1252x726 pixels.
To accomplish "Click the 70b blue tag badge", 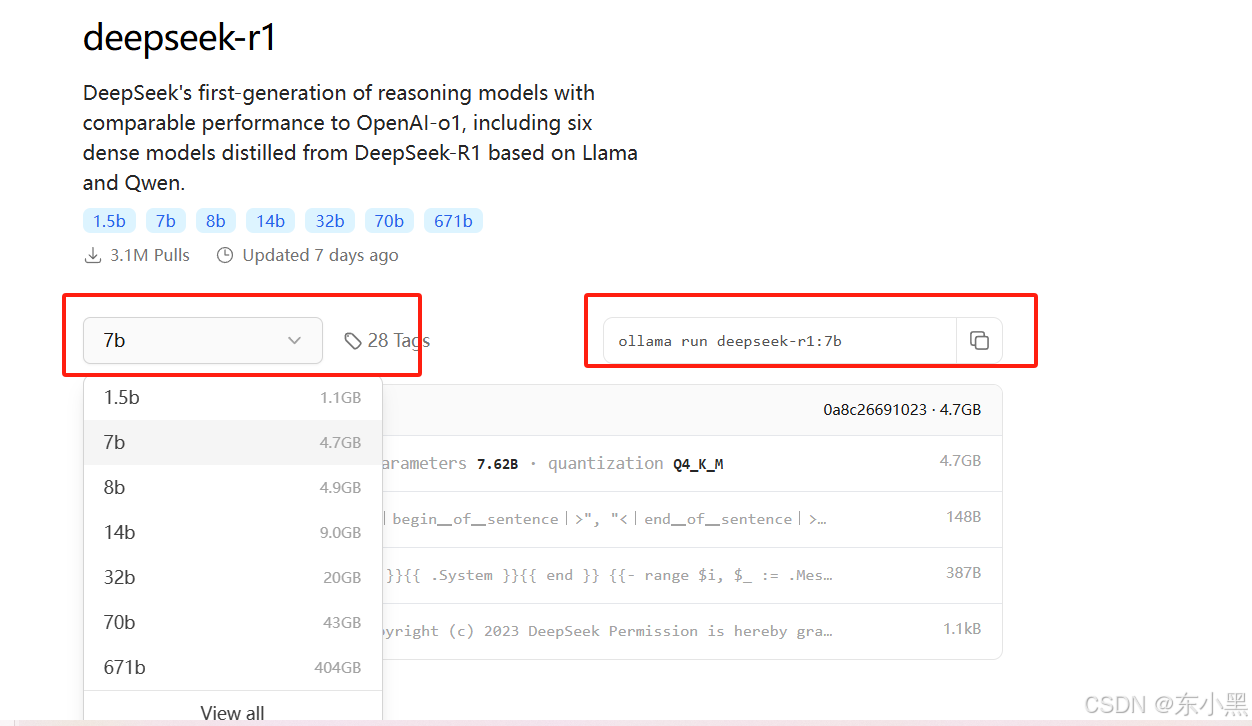I will pos(389,221).
